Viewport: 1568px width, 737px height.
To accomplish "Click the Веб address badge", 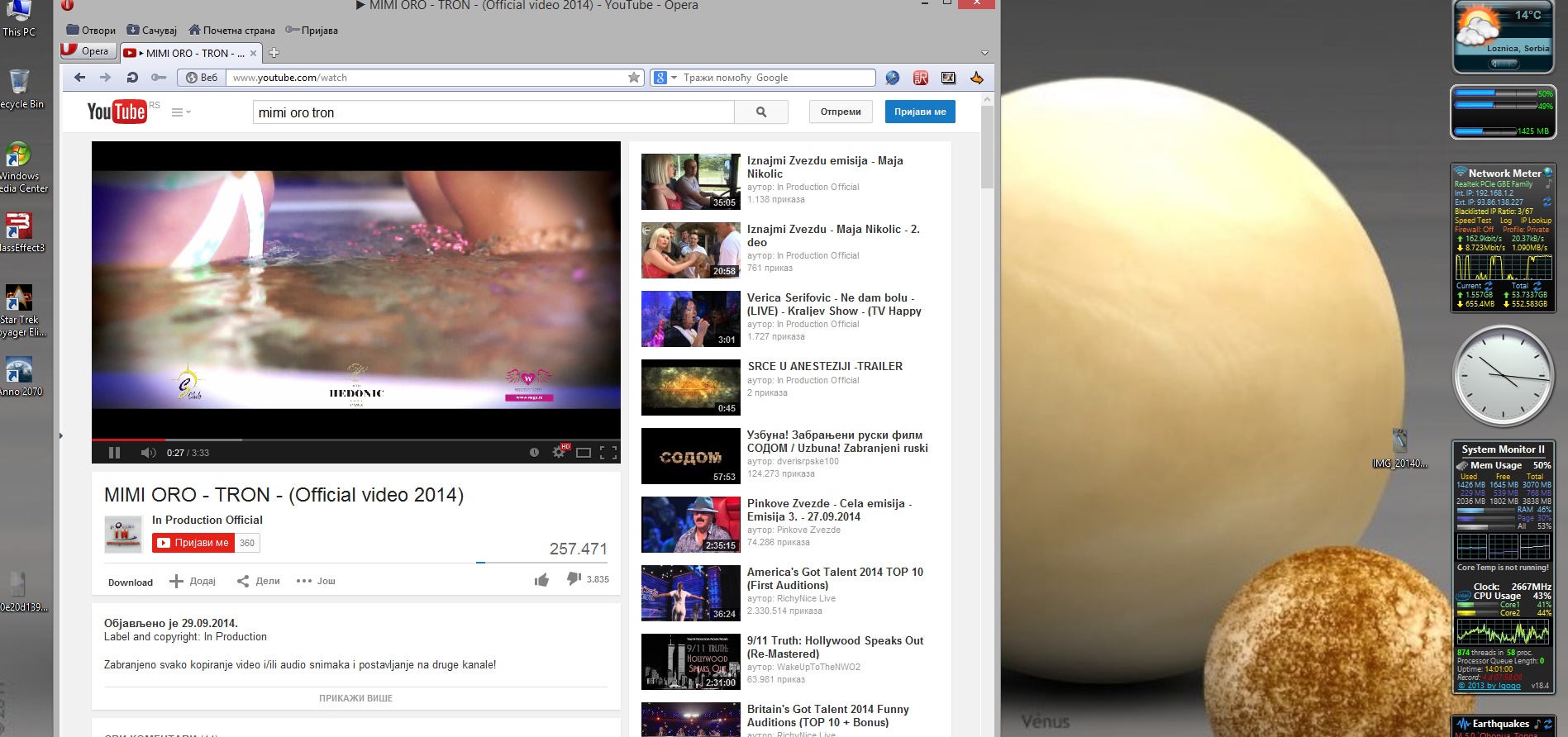I will click(202, 78).
